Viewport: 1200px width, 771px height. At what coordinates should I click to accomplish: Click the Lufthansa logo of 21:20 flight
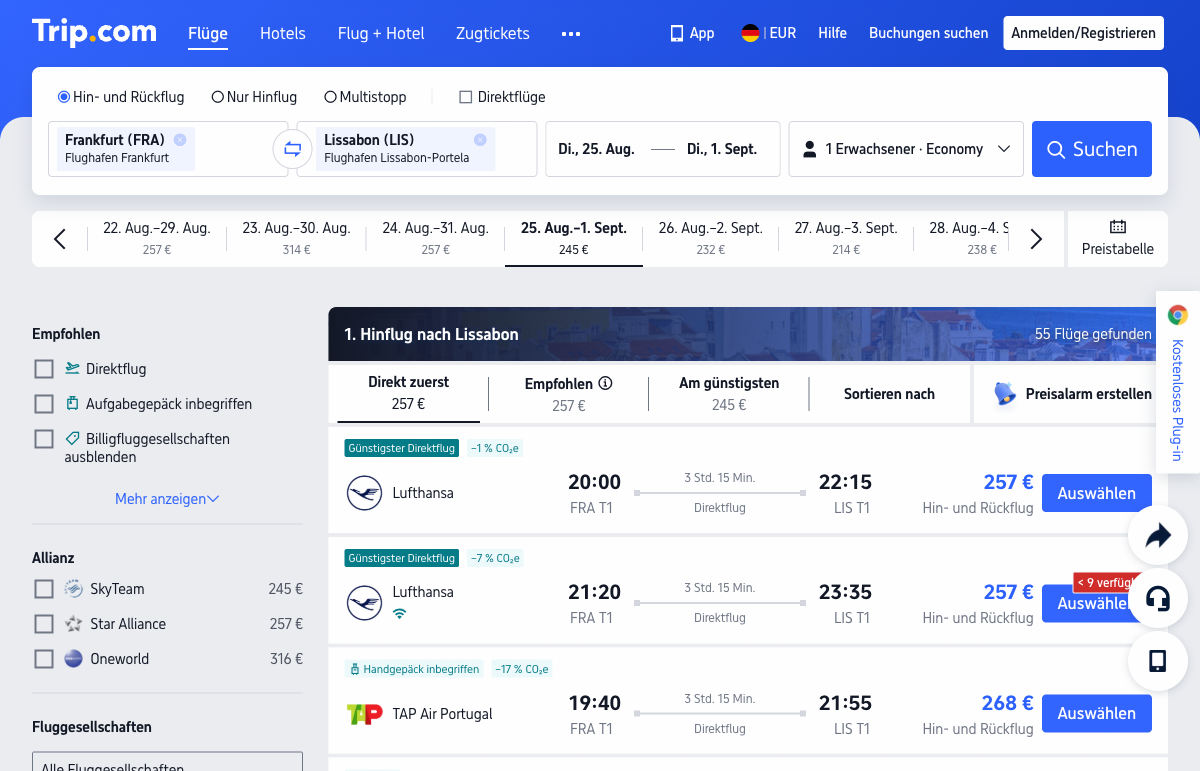point(364,603)
